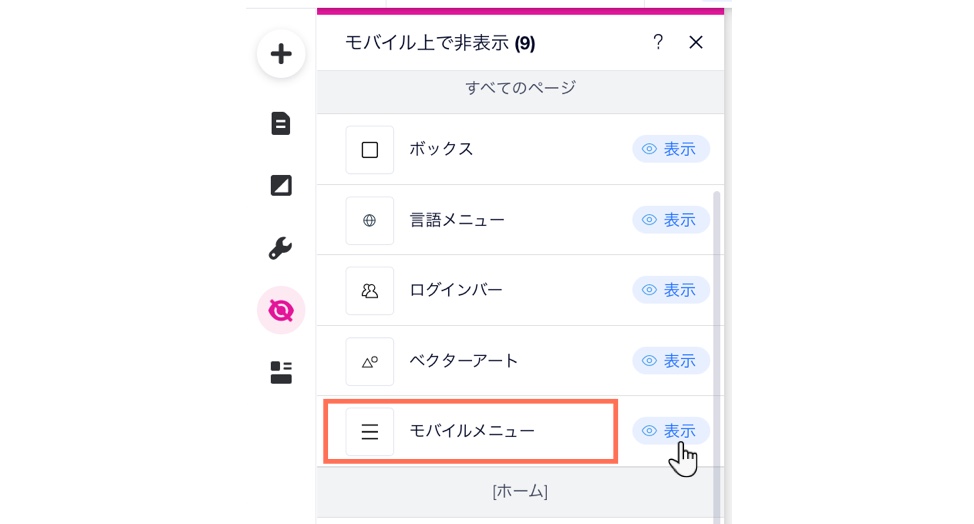Show the ログインバー element
The height and width of the screenshot is (524, 974).
pyautogui.click(x=671, y=290)
